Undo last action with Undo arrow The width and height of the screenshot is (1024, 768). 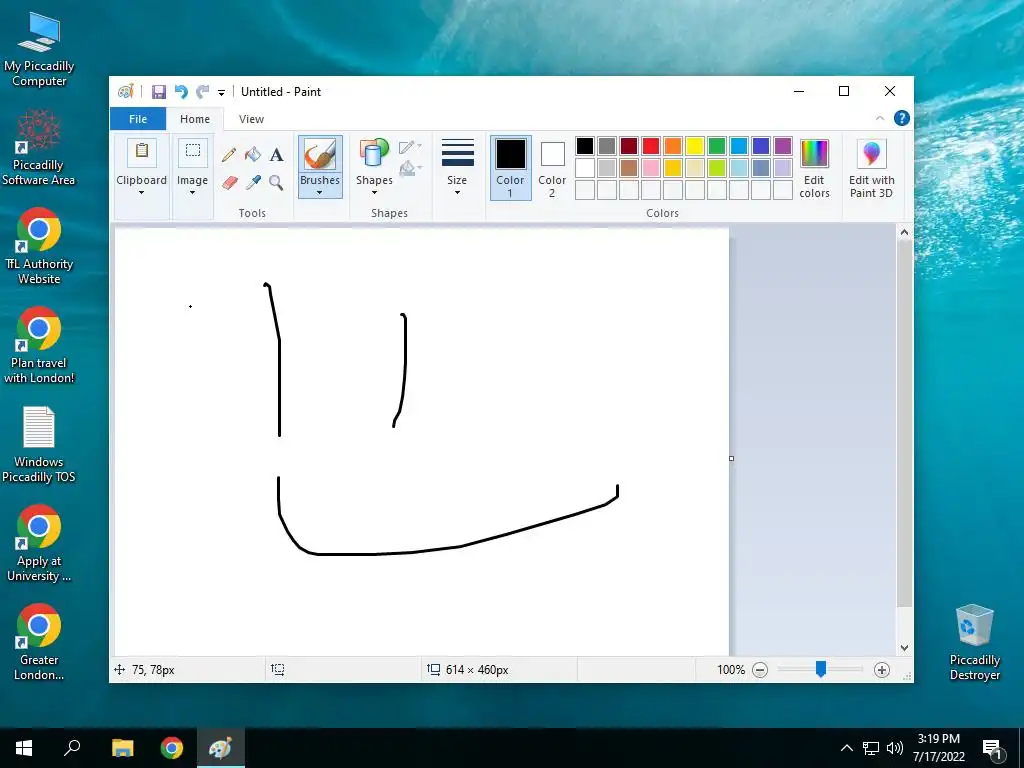point(181,92)
